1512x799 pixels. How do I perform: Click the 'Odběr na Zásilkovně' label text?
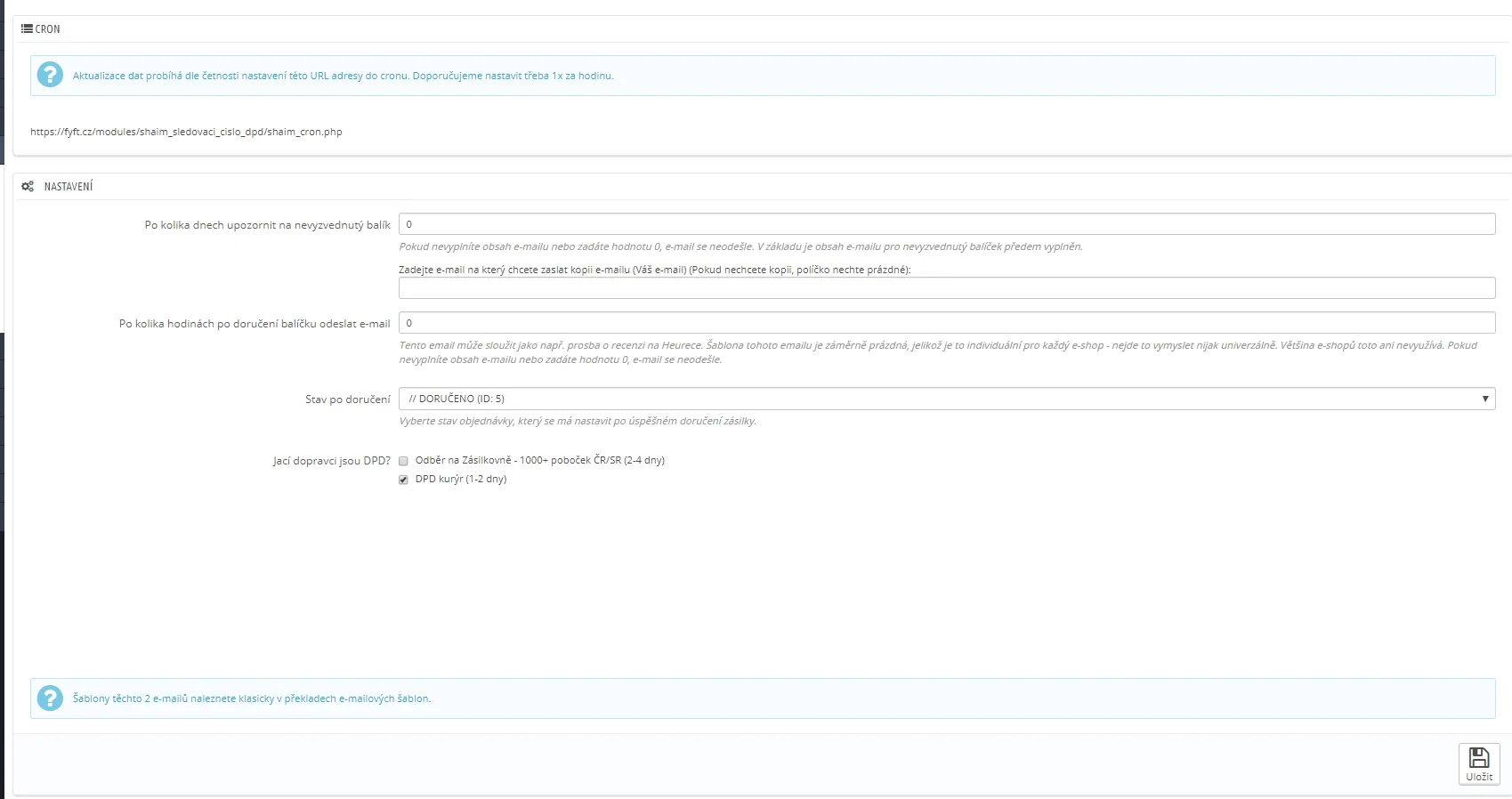[x=539, y=461]
